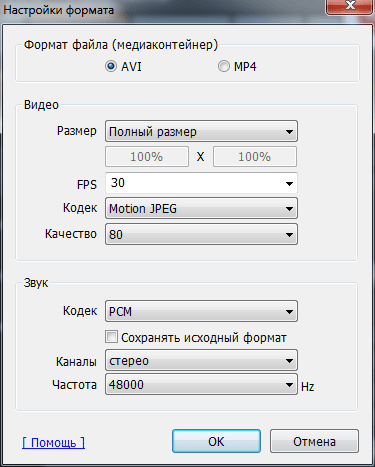375x467 pixels.
Task: Open the Размер dropdown showing Полный размер
Action: tap(201, 131)
